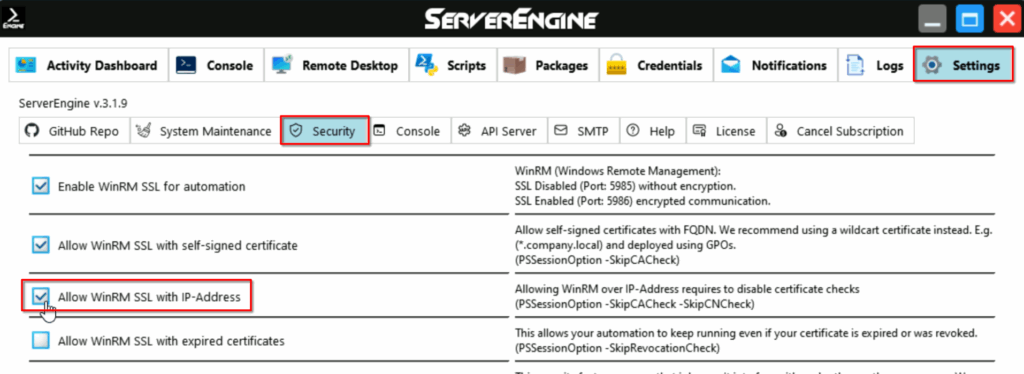Switch to the Remote Desktop tab
The image size is (1024, 374).
(336, 65)
